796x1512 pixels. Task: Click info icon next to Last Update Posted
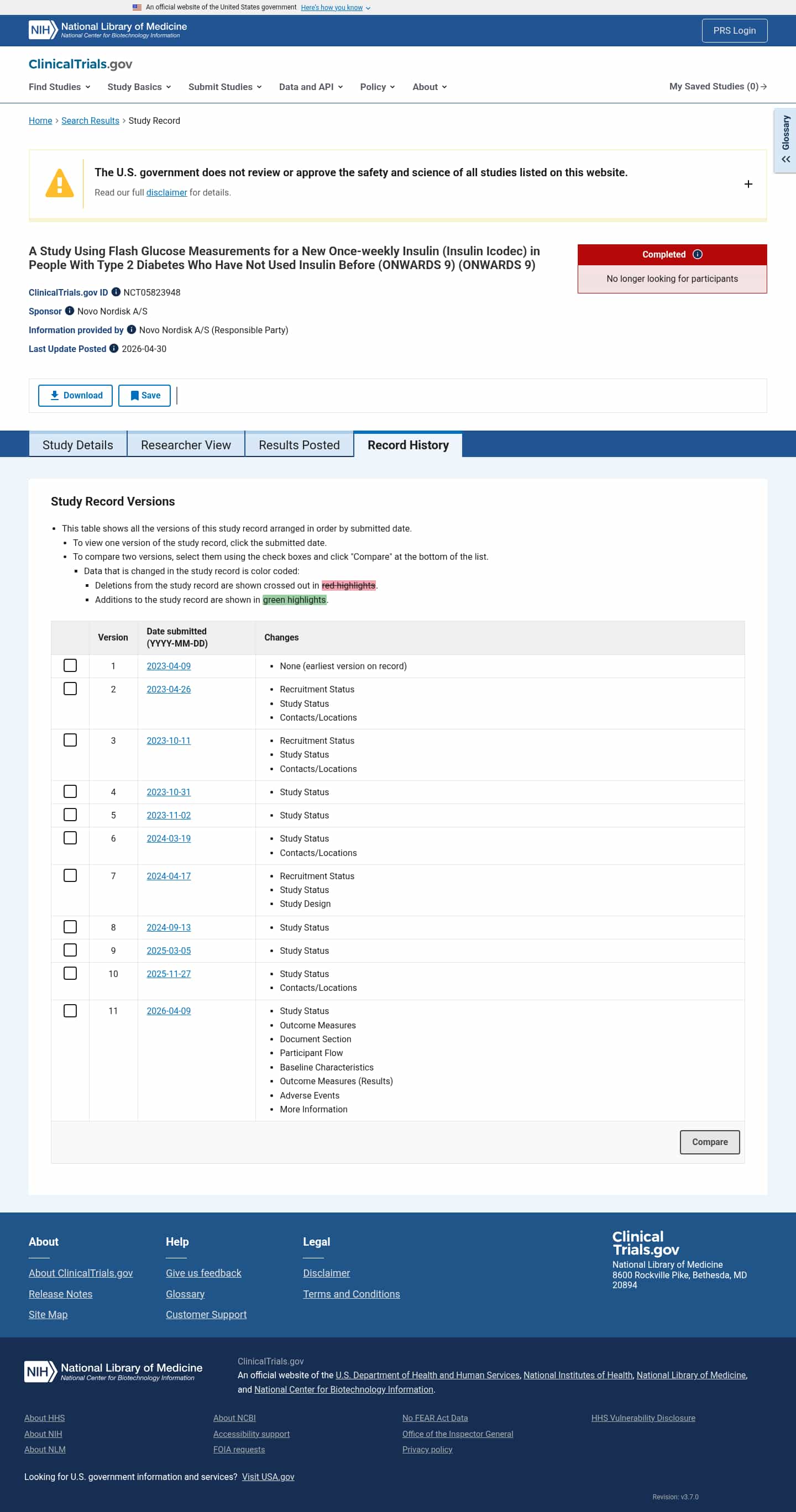114,348
